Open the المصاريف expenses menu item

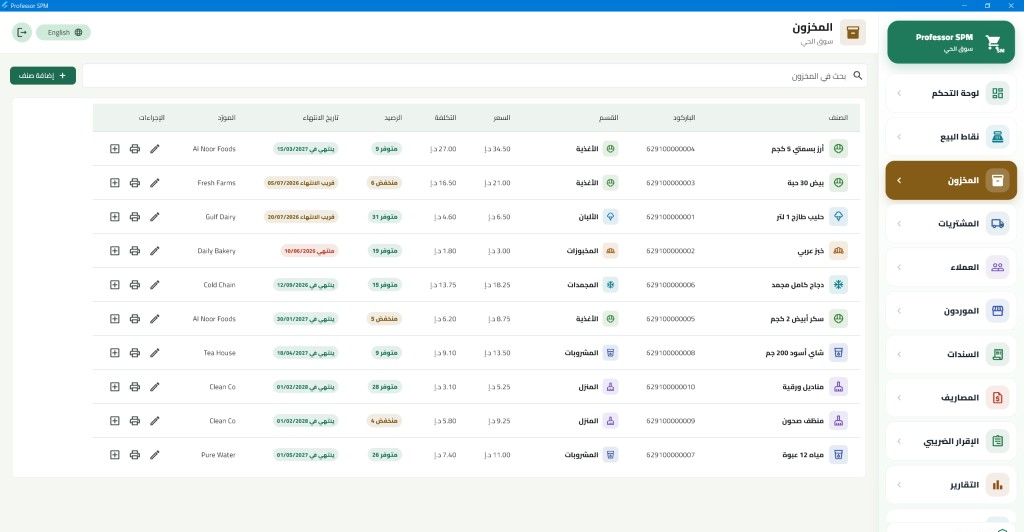[951, 398]
